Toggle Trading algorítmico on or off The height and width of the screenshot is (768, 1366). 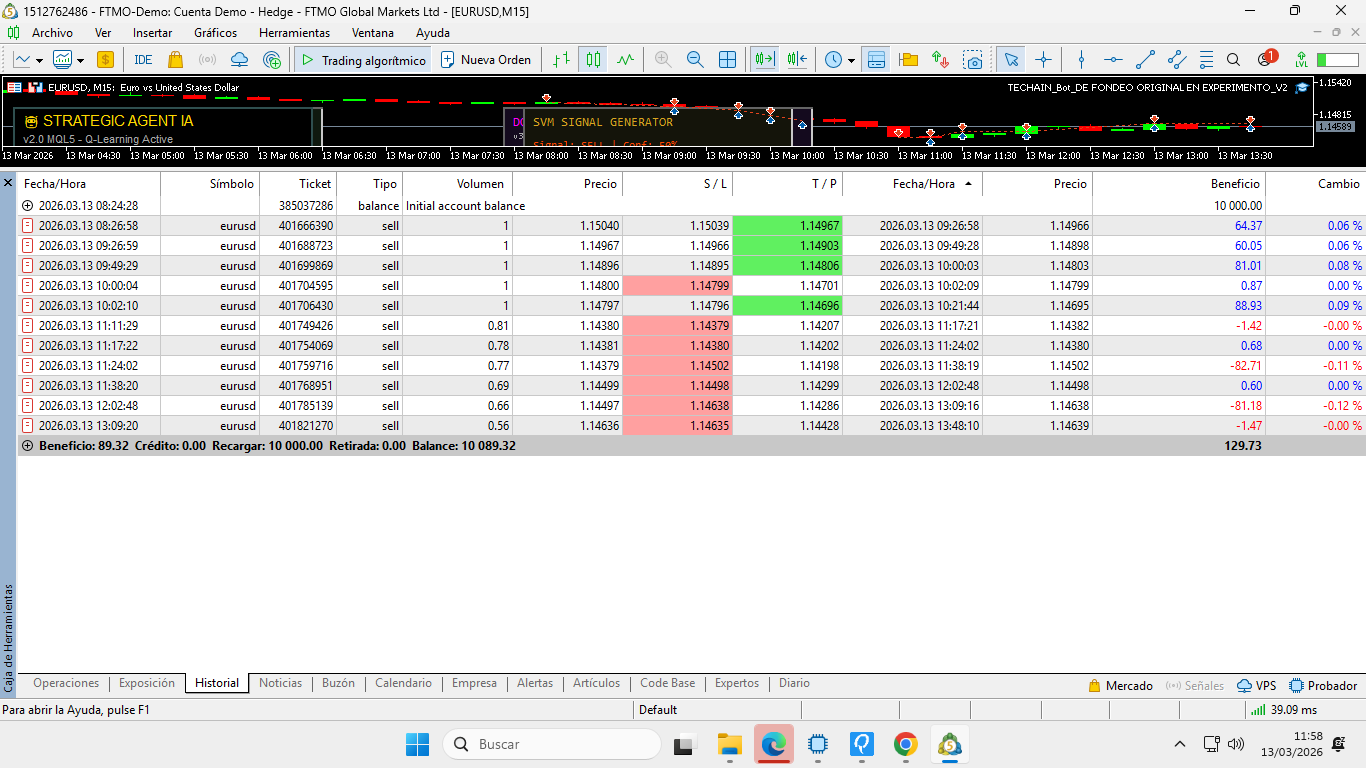[x=363, y=60]
